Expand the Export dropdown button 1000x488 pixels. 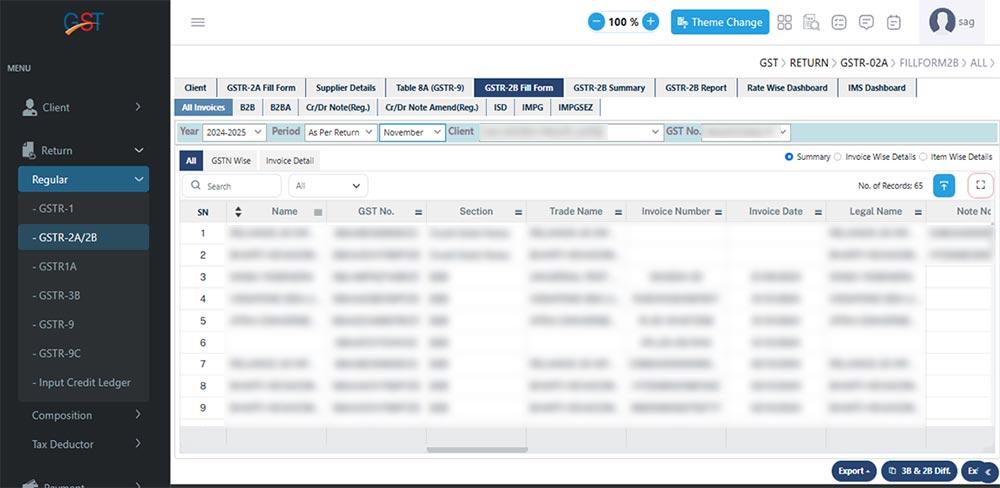pos(855,471)
